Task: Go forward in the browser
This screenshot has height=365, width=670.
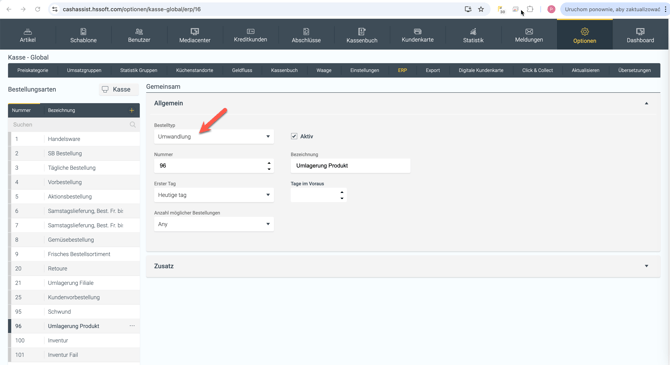Action: click(23, 9)
